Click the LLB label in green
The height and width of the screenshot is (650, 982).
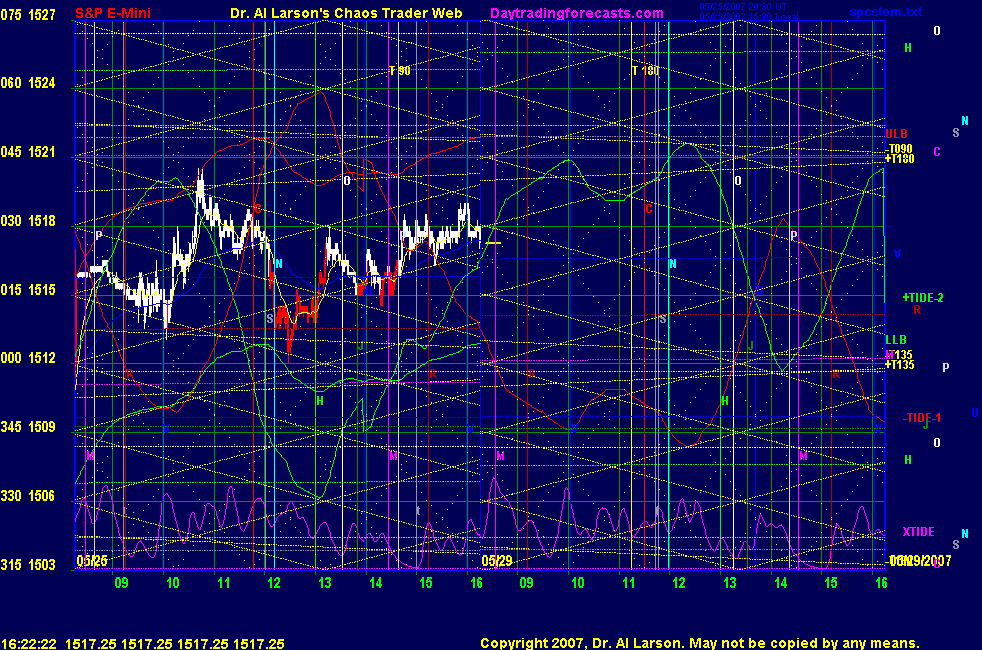896,339
